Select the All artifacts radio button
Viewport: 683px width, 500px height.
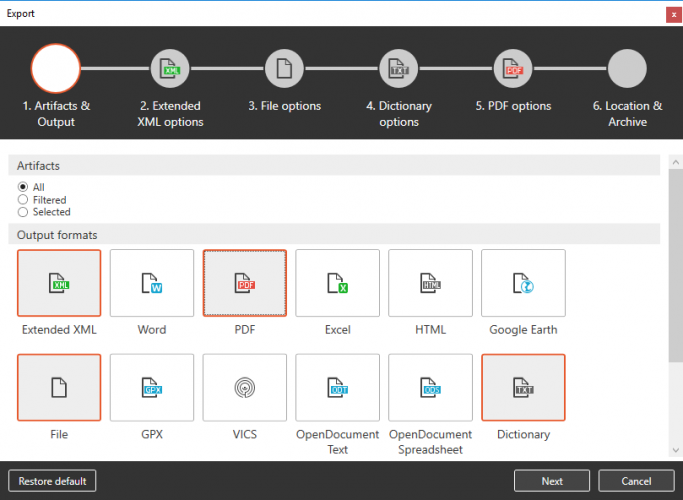(x=23, y=187)
